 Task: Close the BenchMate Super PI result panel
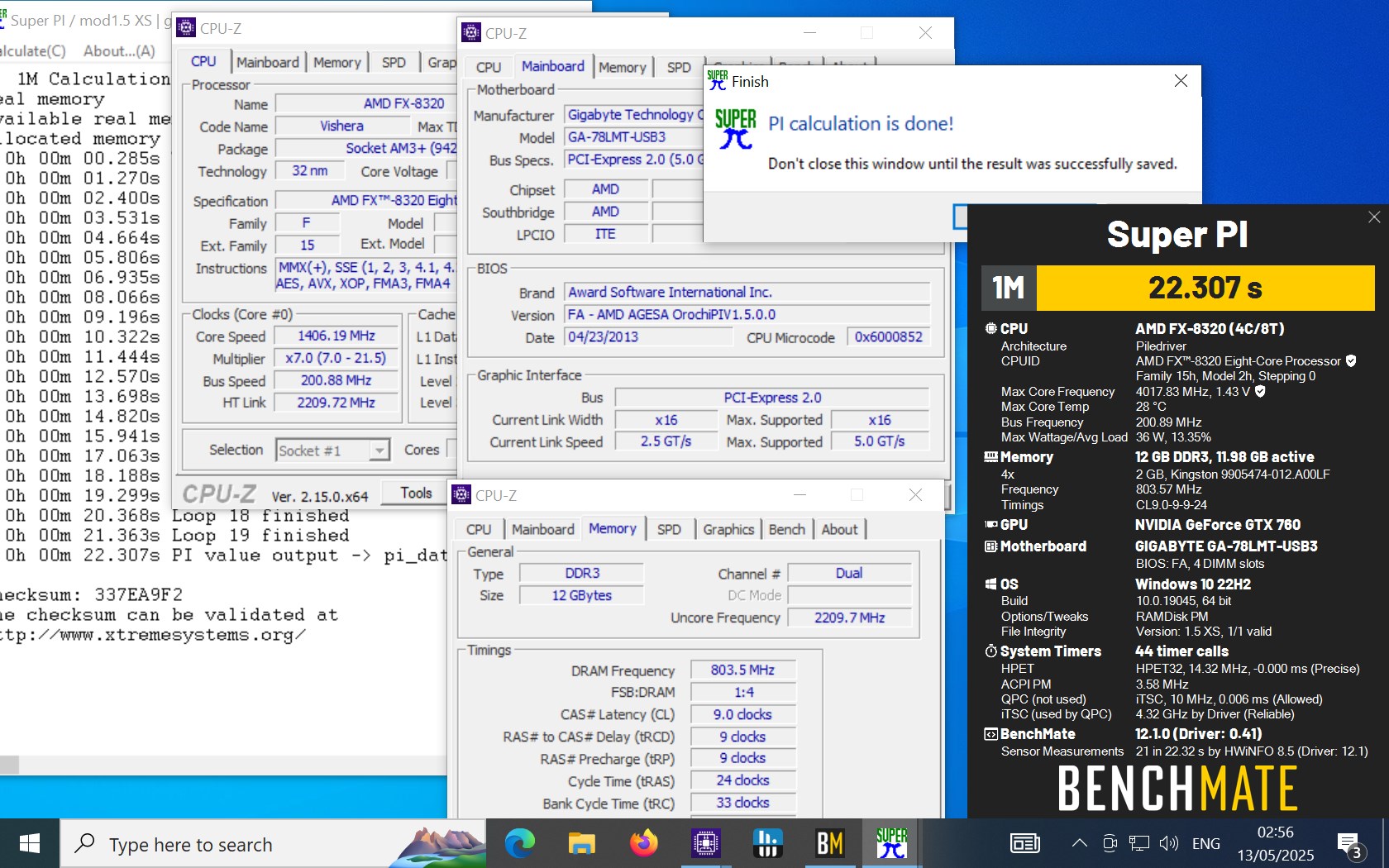(x=1374, y=217)
